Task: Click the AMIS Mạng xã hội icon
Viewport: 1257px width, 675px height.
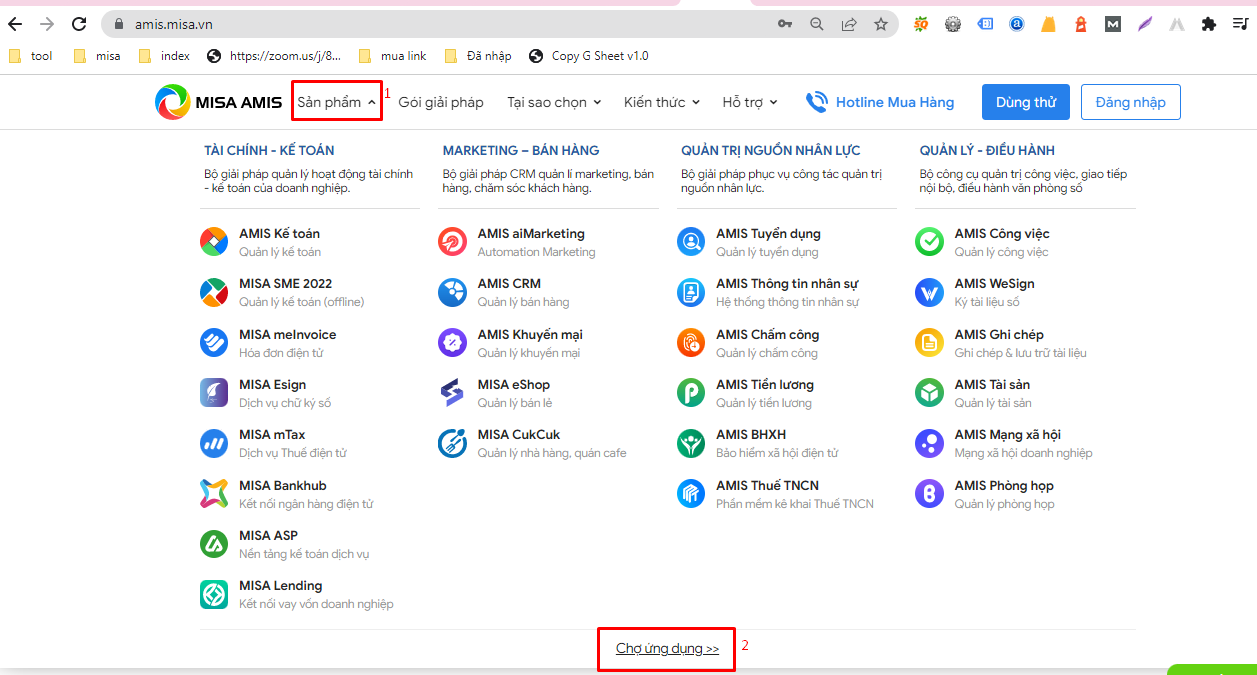Action: click(929, 443)
